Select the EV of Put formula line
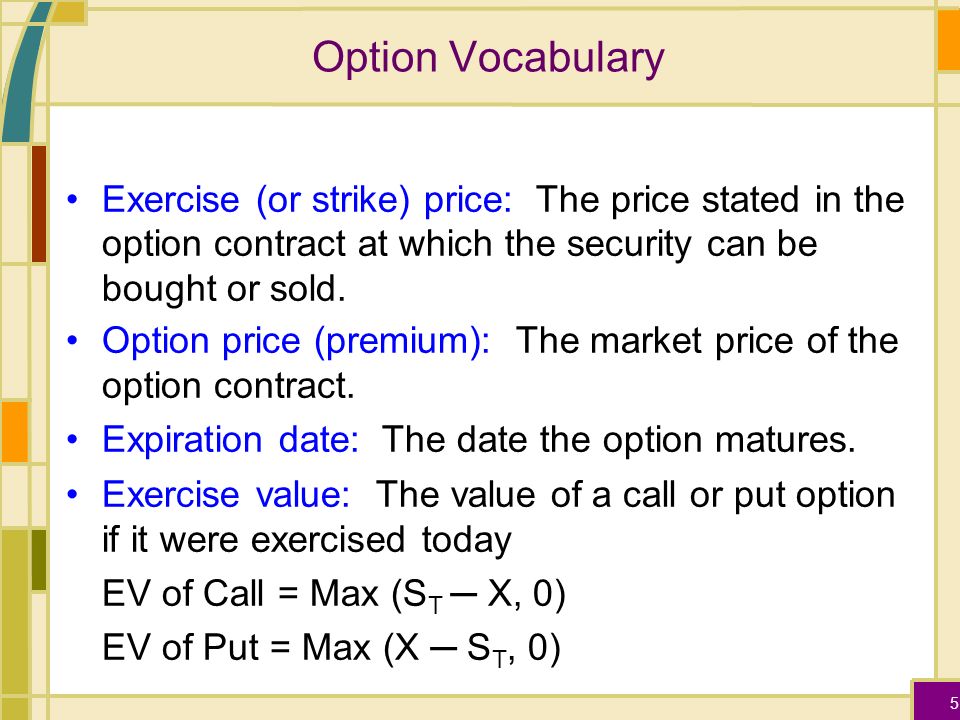The image size is (960, 720). pos(331,648)
